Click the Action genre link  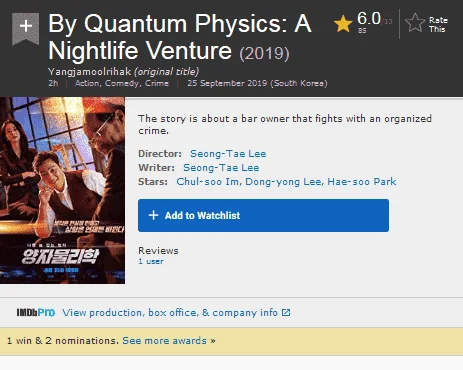pyautogui.click(x=87, y=83)
